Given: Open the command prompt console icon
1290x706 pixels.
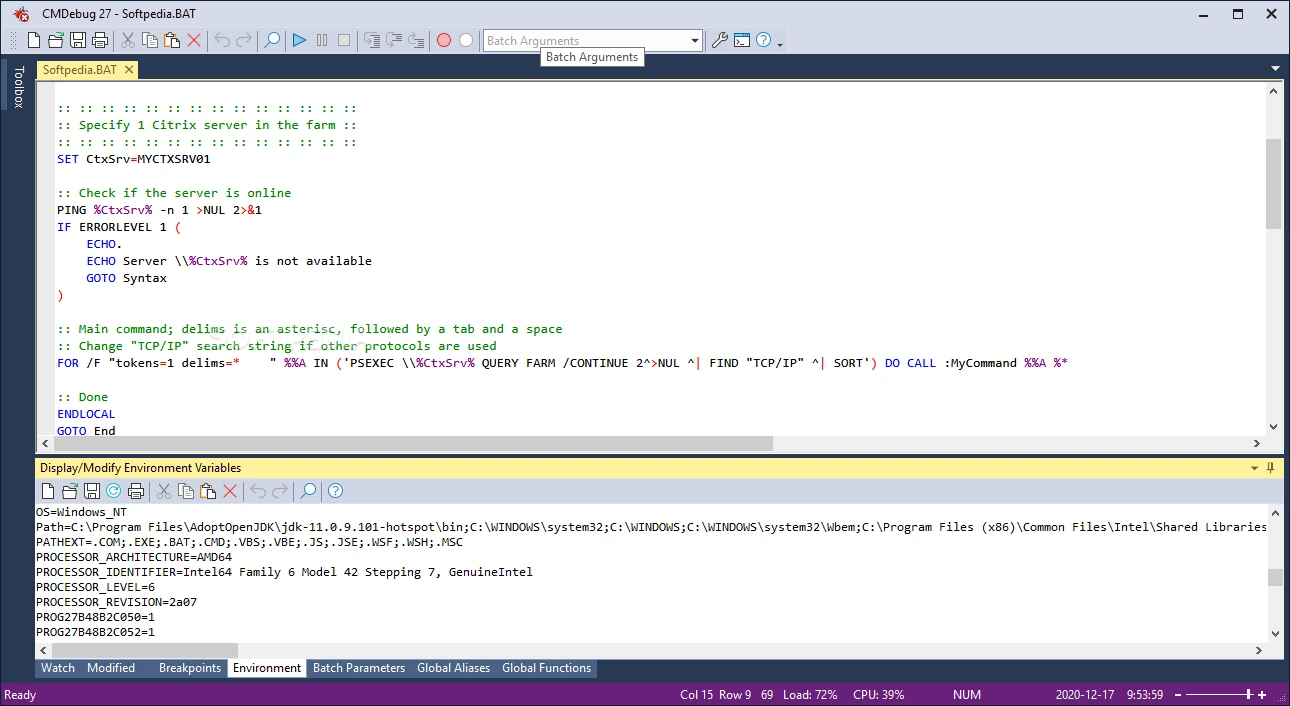Looking at the screenshot, I should (742, 40).
